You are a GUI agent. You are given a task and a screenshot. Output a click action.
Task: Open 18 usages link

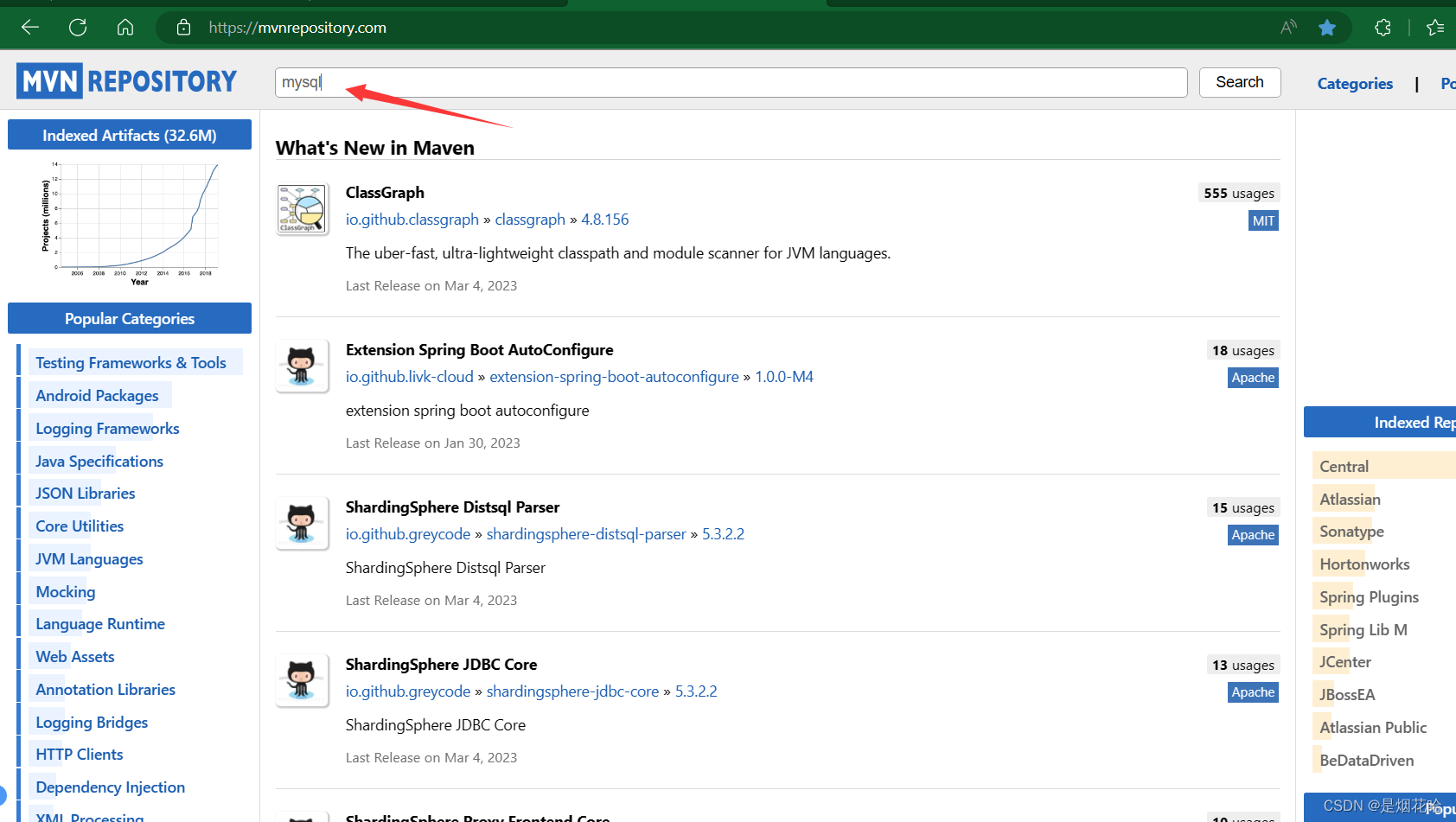pos(1243,350)
